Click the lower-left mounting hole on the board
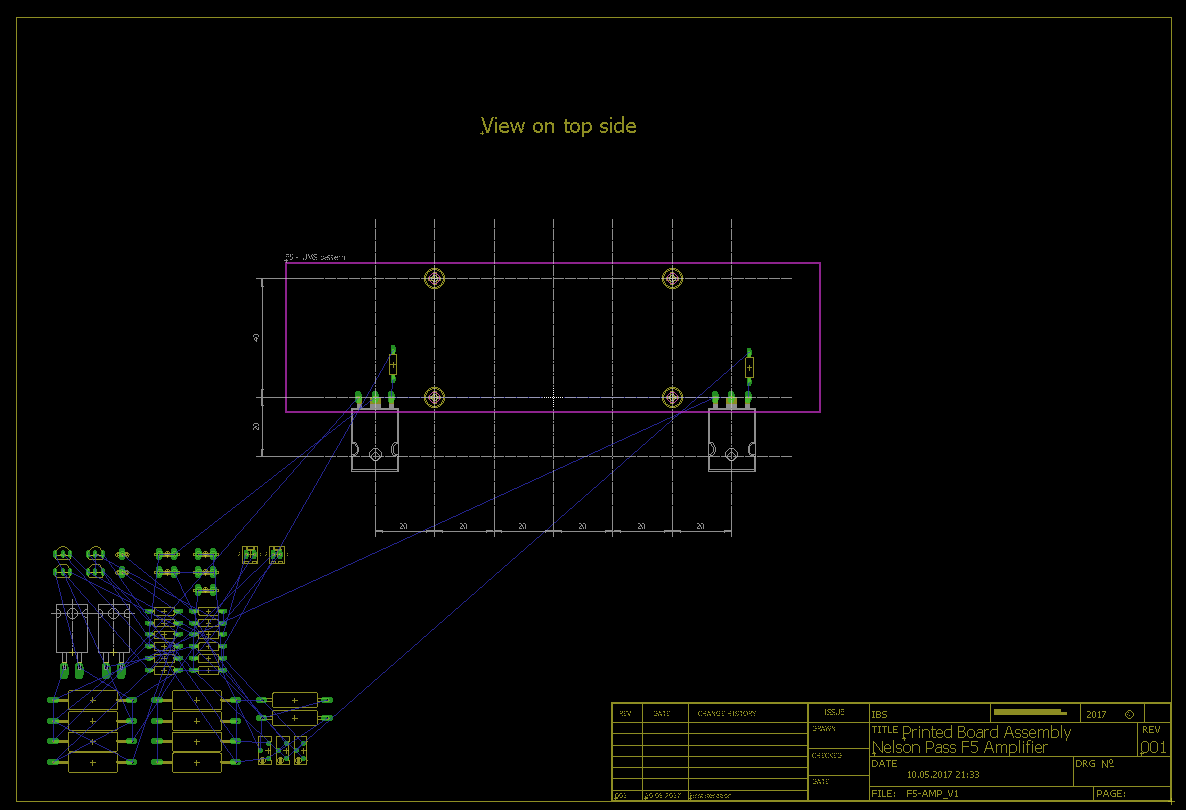 click(x=434, y=397)
